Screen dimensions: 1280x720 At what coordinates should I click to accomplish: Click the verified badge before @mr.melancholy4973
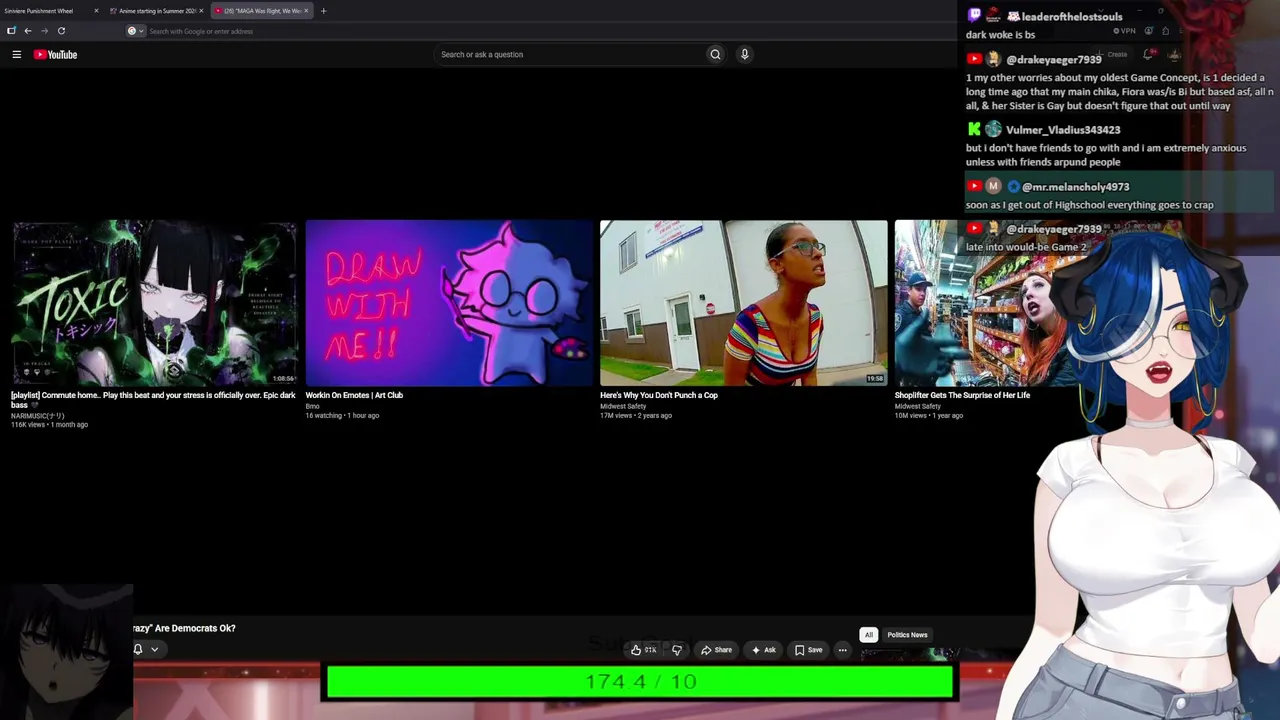point(1013,187)
